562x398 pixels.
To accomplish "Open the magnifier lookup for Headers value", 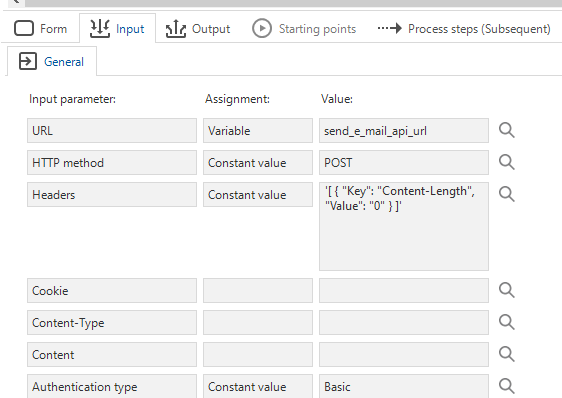I will point(507,194).
